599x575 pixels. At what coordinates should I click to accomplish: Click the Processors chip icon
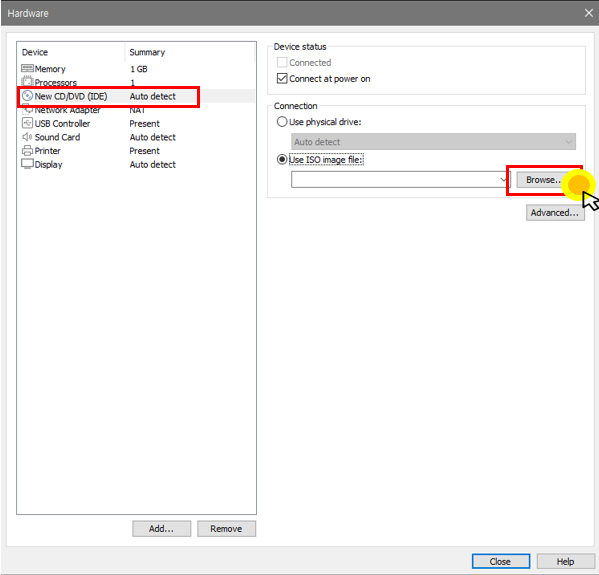tap(27, 81)
